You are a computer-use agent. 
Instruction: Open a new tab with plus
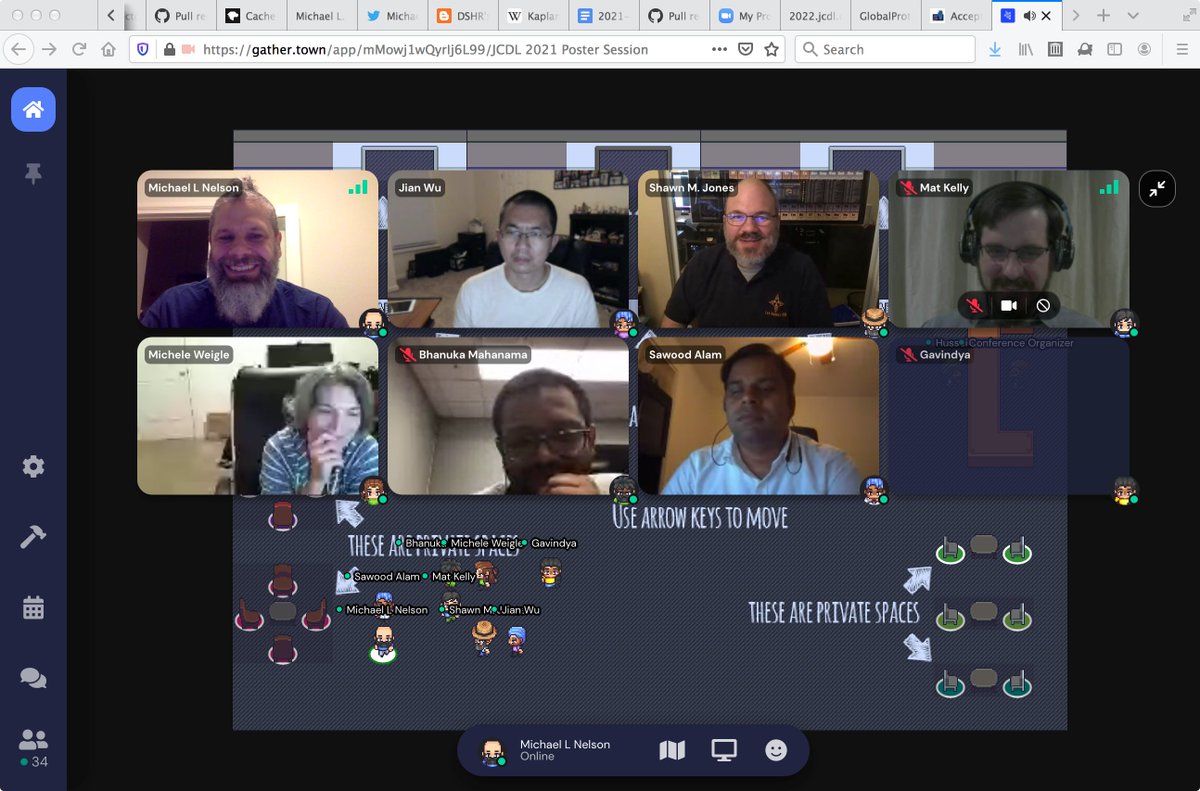pos(1103,16)
